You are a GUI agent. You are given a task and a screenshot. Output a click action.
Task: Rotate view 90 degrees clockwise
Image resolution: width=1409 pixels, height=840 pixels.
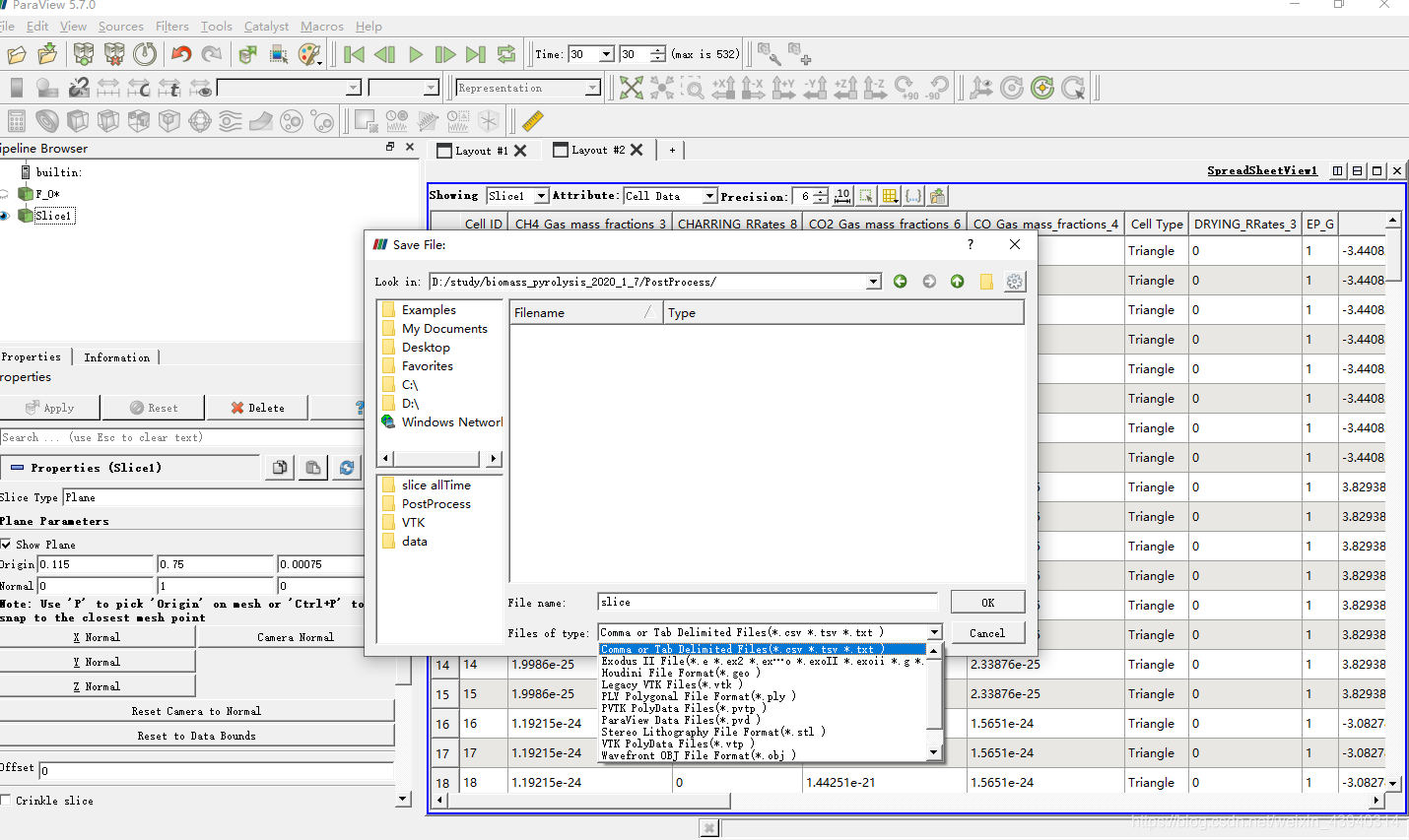click(x=906, y=89)
